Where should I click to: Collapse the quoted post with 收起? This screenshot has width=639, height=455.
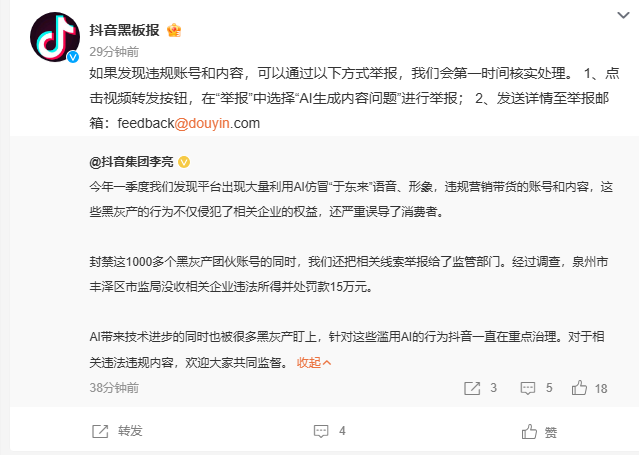pyautogui.click(x=314, y=363)
